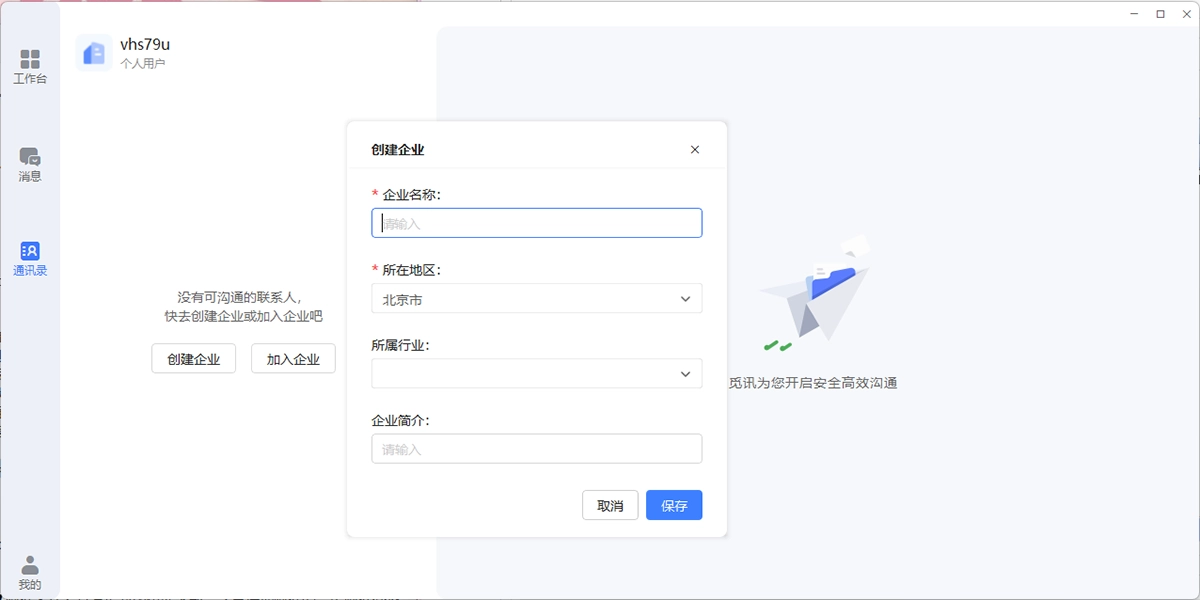Click the 创建企业 button

pos(192,358)
